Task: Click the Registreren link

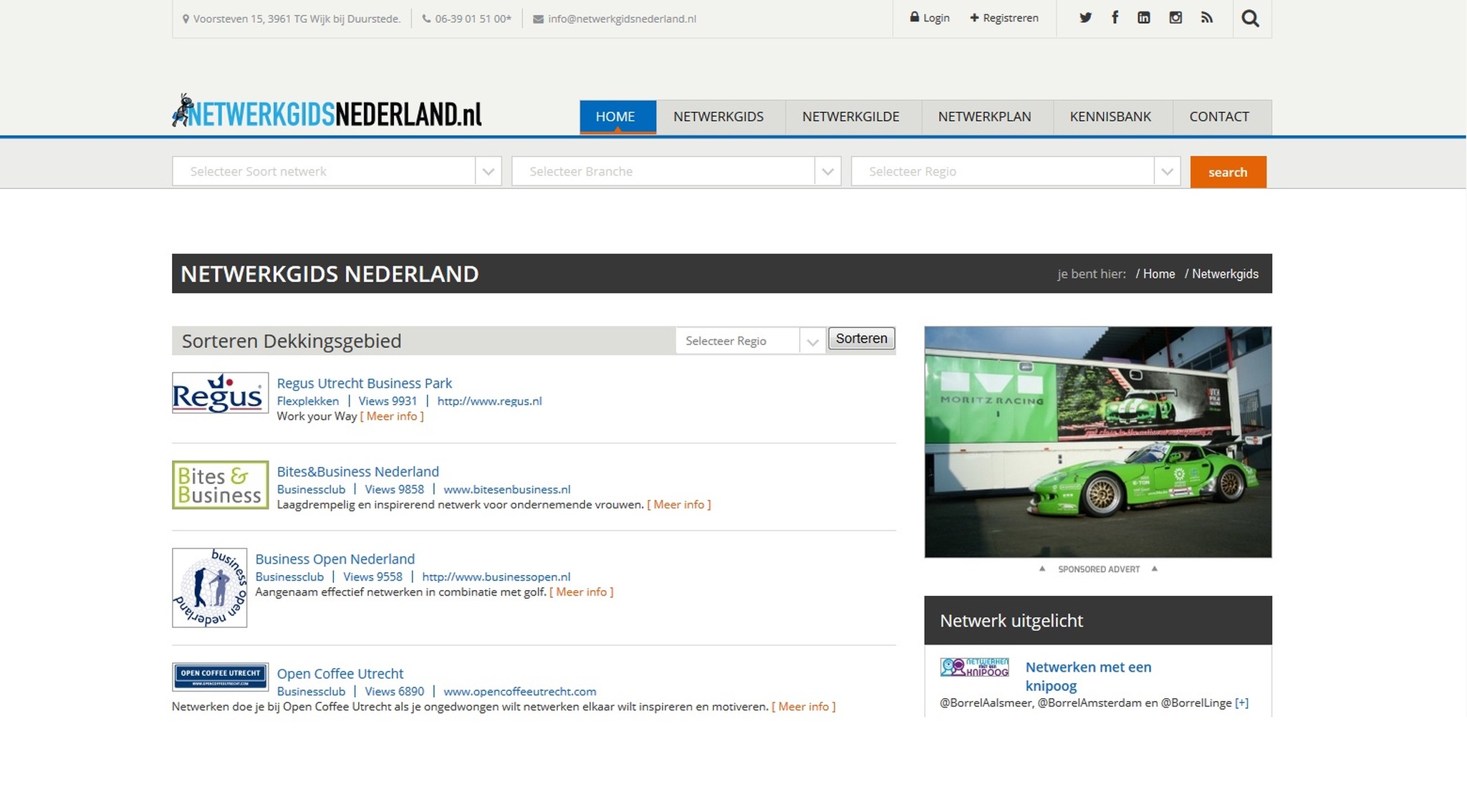Action: [1004, 18]
